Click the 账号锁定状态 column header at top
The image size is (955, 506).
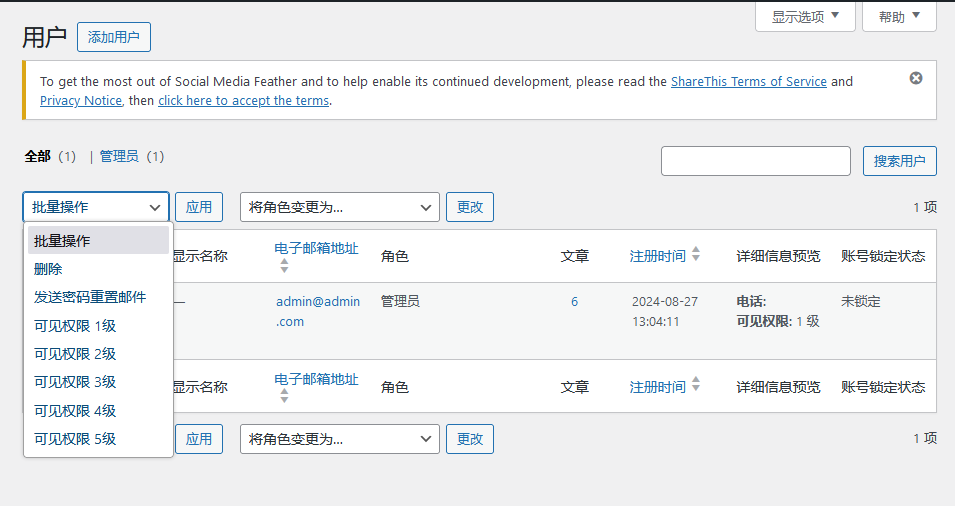[x=883, y=256]
